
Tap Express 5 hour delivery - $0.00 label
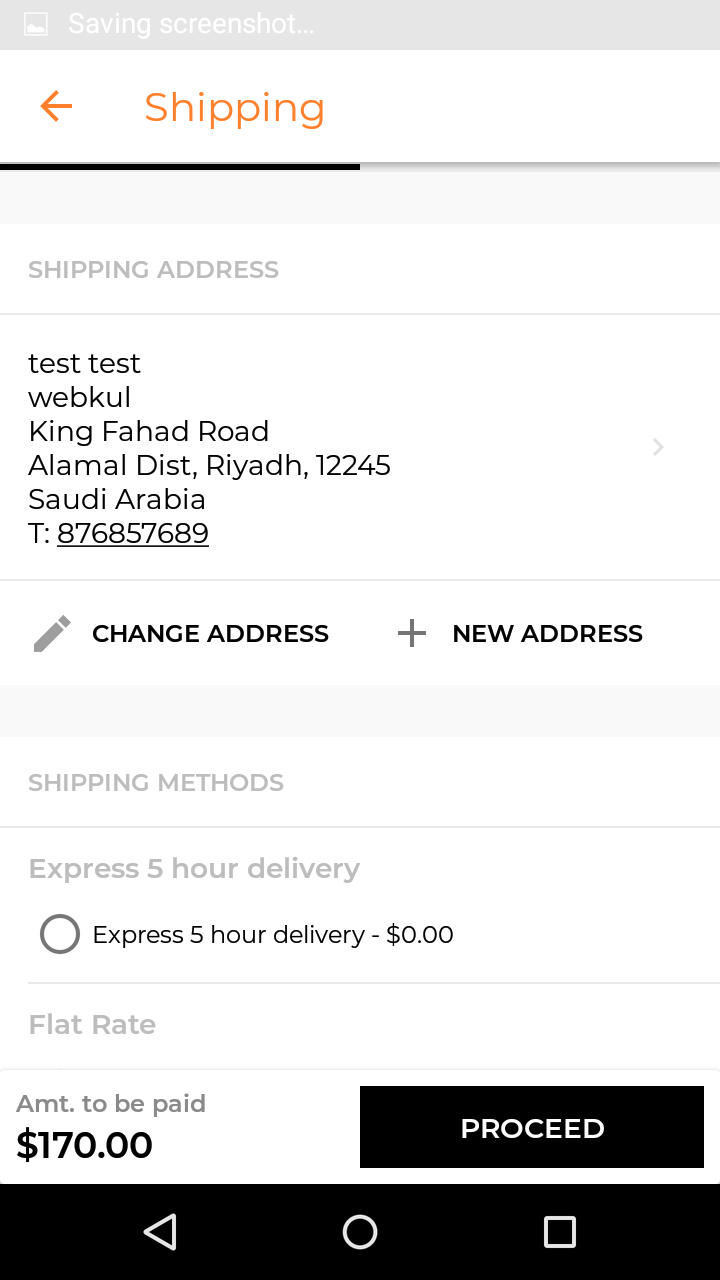click(x=273, y=935)
